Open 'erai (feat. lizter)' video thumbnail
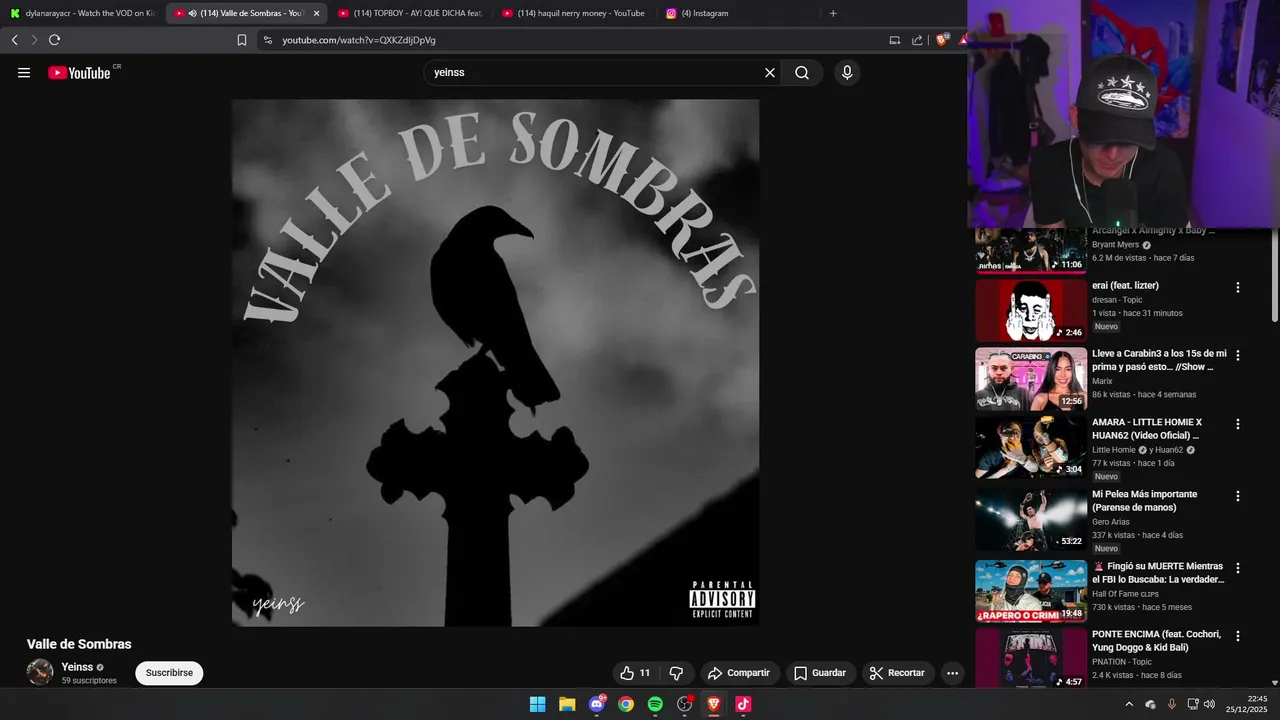Image resolution: width=1280 pixels, height=720 pixels. point(1031,310)
